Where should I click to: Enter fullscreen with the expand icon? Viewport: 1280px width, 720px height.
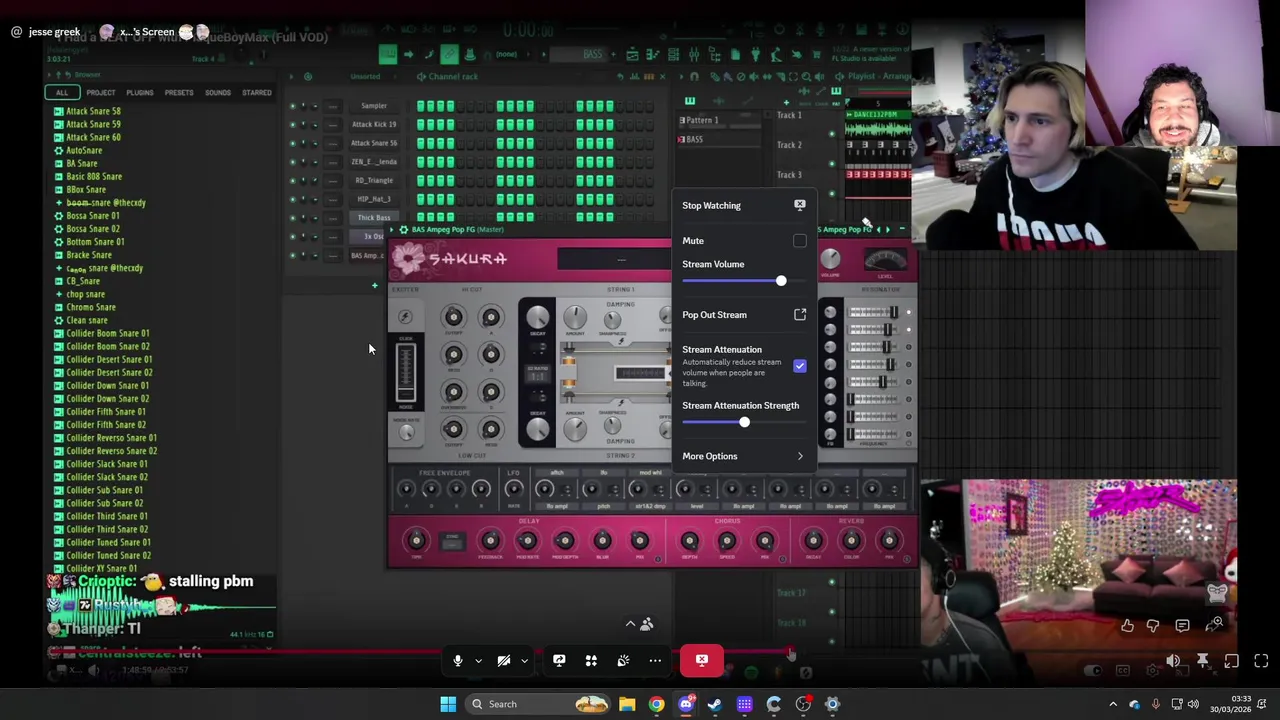[x=1261, y=661]
